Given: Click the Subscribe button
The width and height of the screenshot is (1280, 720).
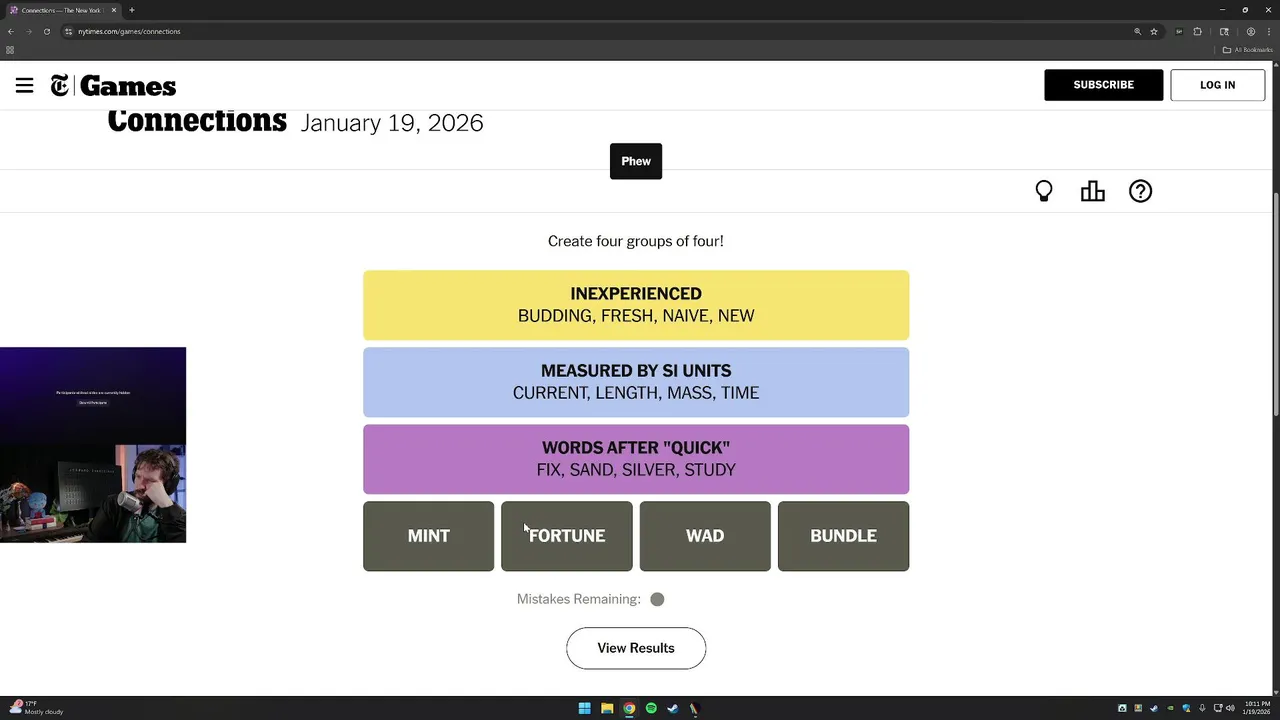Looking at the screenshot, I should click(1103, 85).
